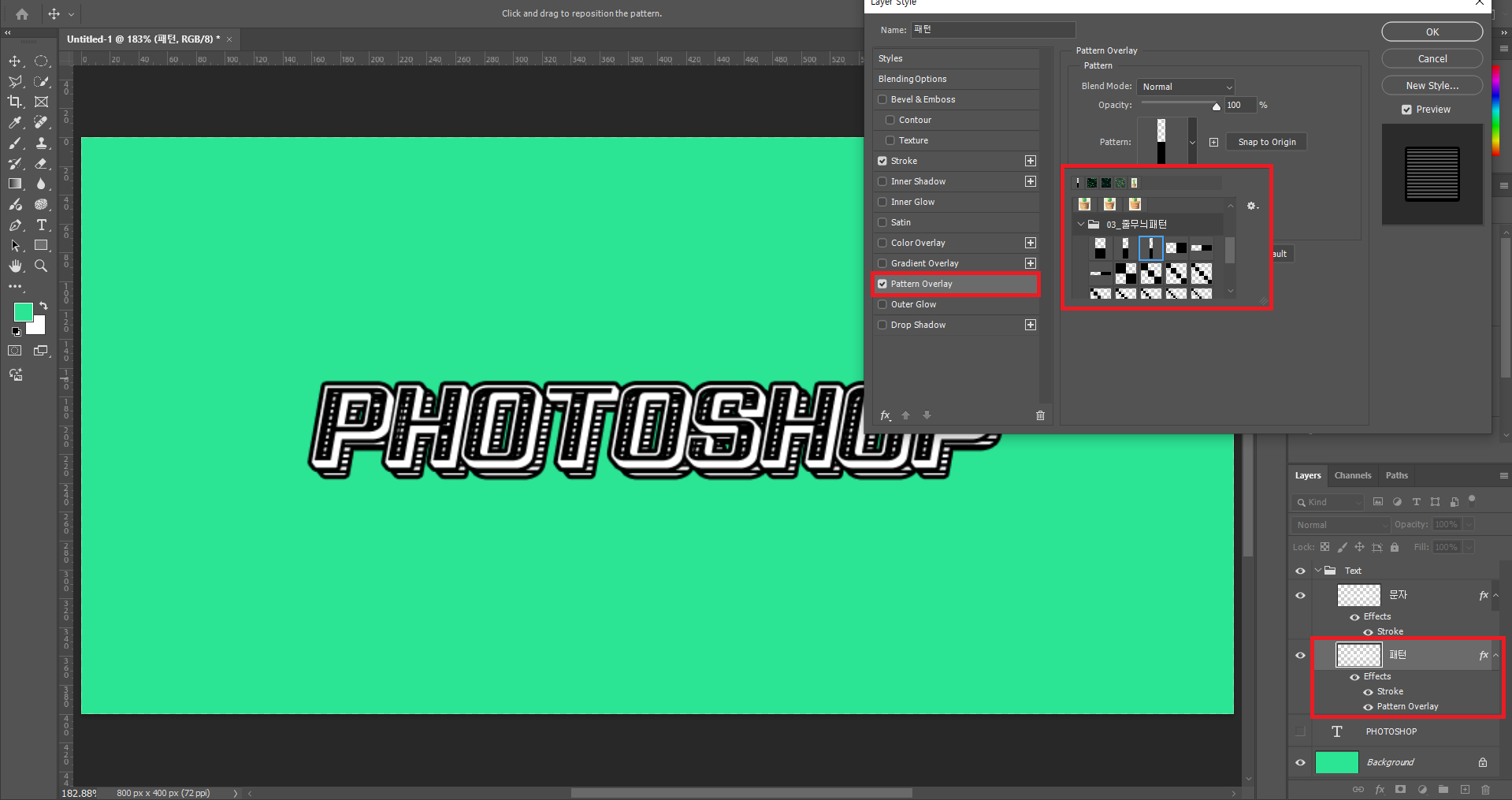The height and width of the screenshot is (800, 1512).
Task: Toggle Quick Mask mode
Action: (x=15, y=351)
